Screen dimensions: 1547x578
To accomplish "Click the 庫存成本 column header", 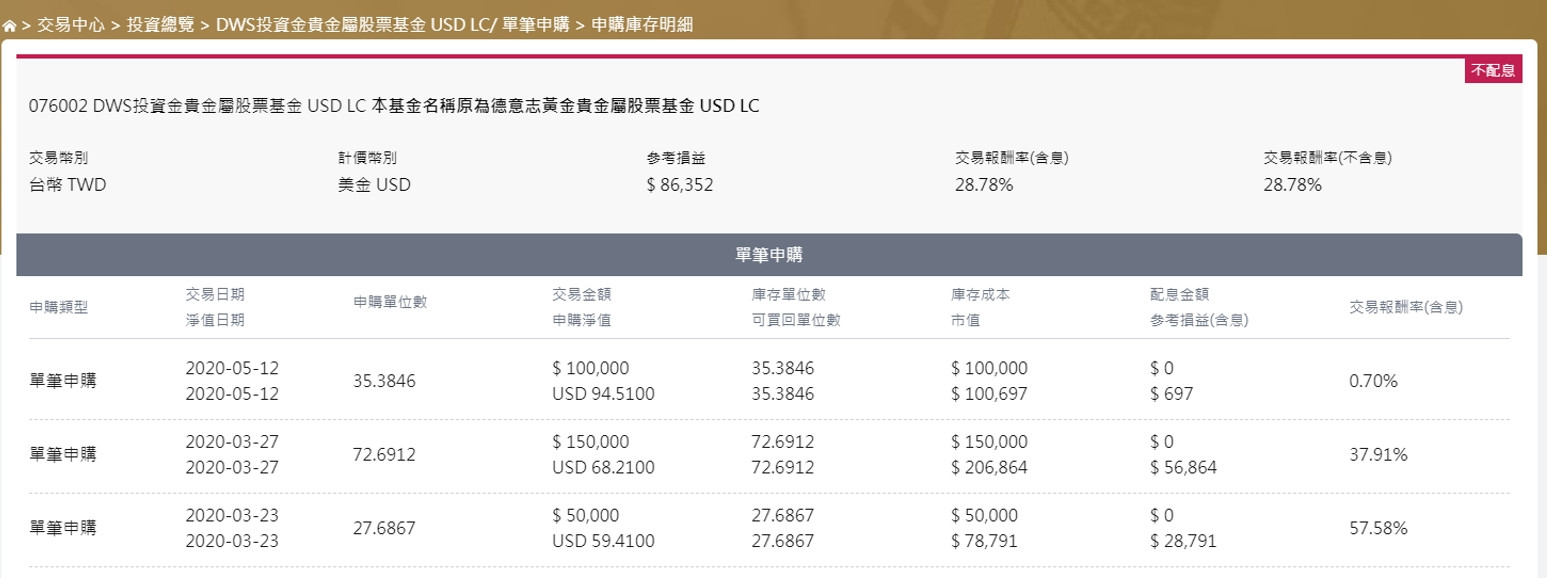I will point(981,295).
